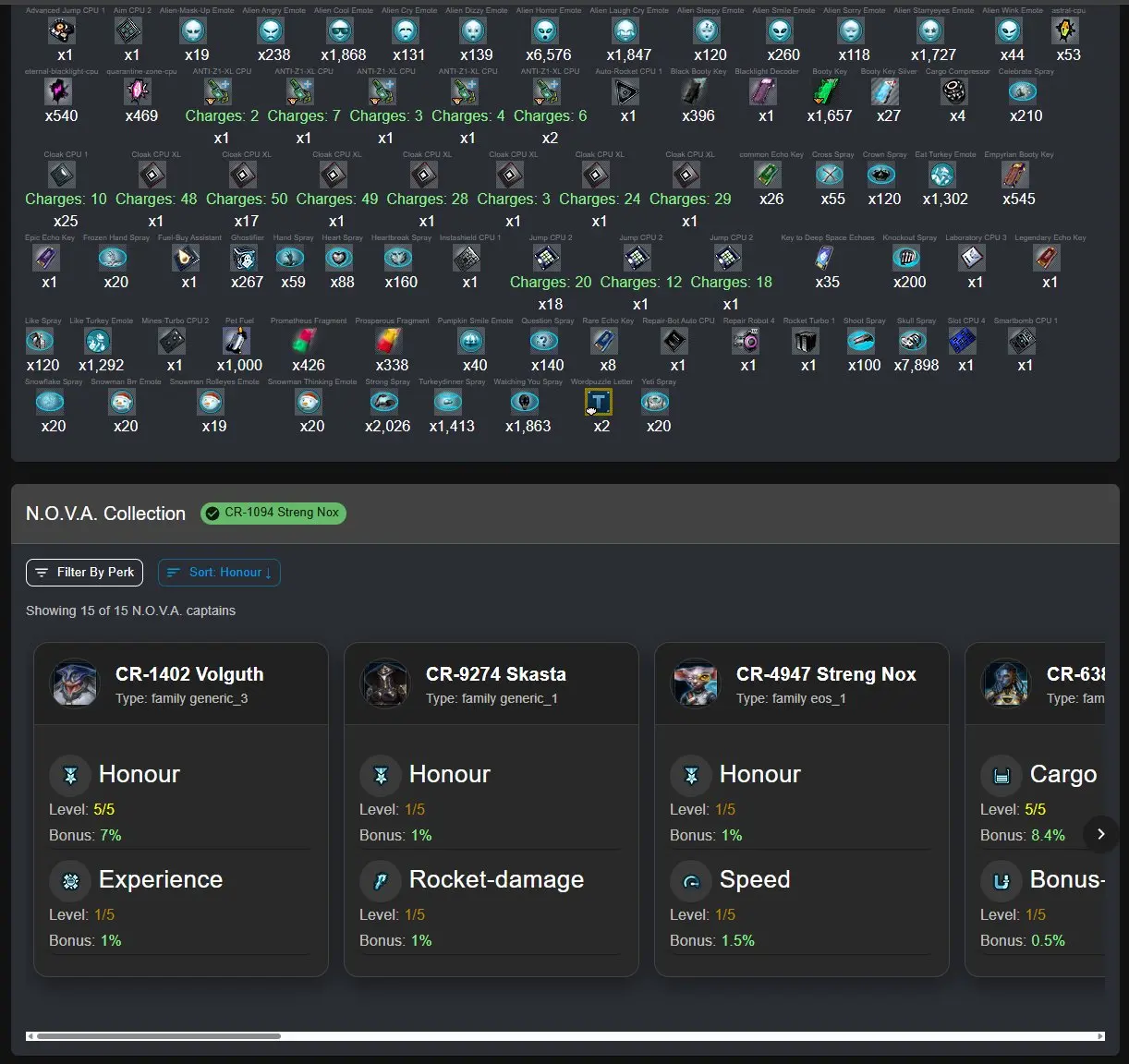Select the Skull Spray icon
This screenshot has width=1129, height=1064.
(x=913, y=341)
